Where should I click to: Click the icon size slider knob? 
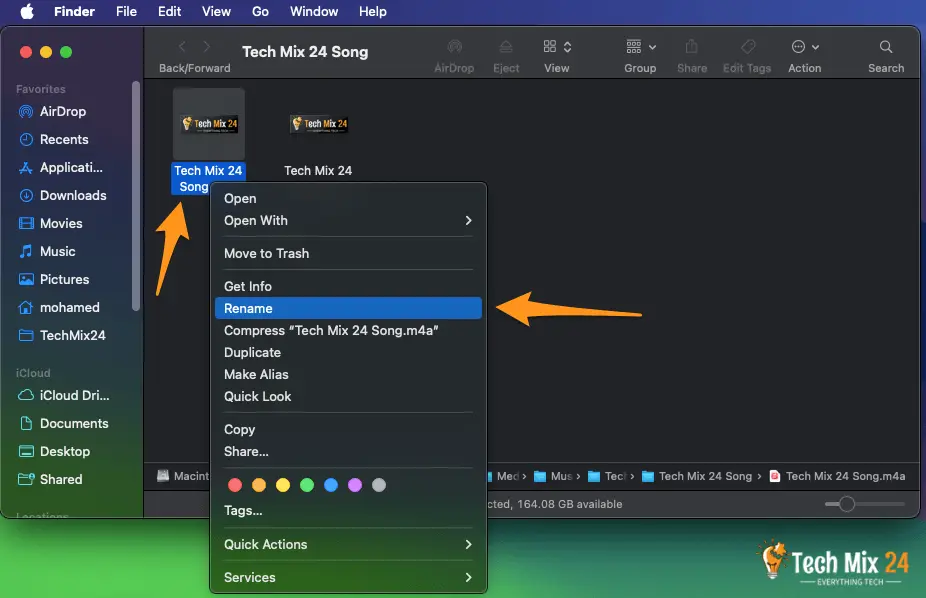847,504
